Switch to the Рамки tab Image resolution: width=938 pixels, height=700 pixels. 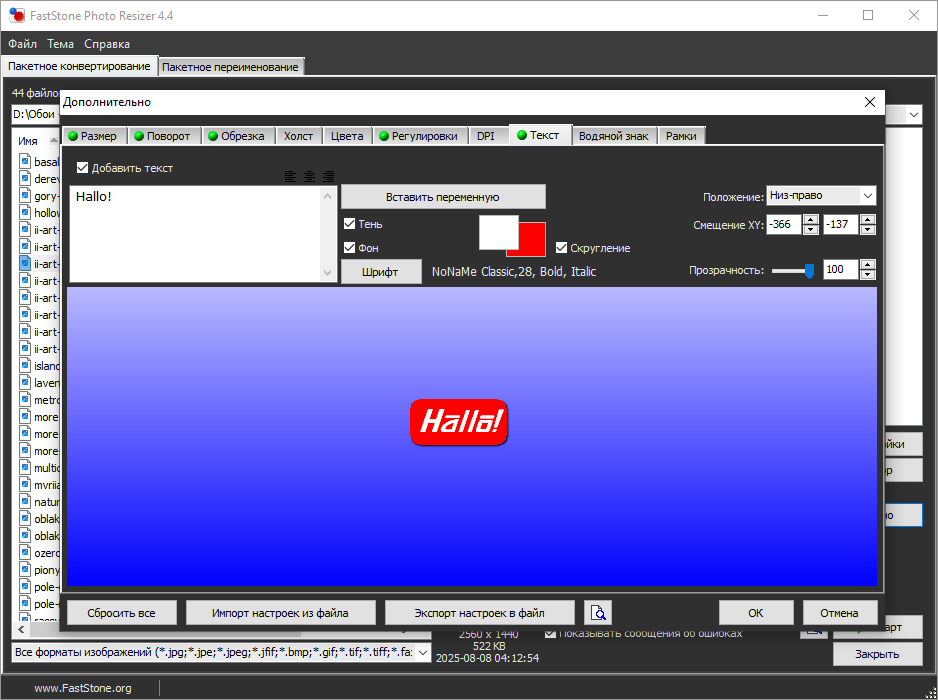pos(681,136)
